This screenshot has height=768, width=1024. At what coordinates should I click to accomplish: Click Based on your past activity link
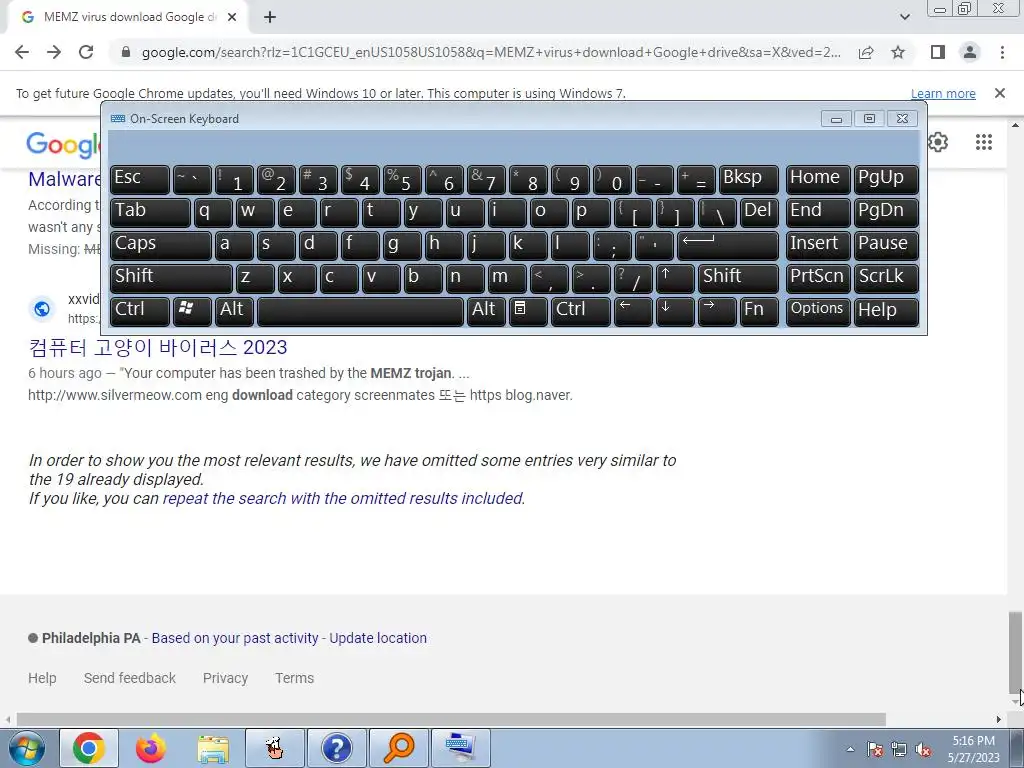(235, 638)
